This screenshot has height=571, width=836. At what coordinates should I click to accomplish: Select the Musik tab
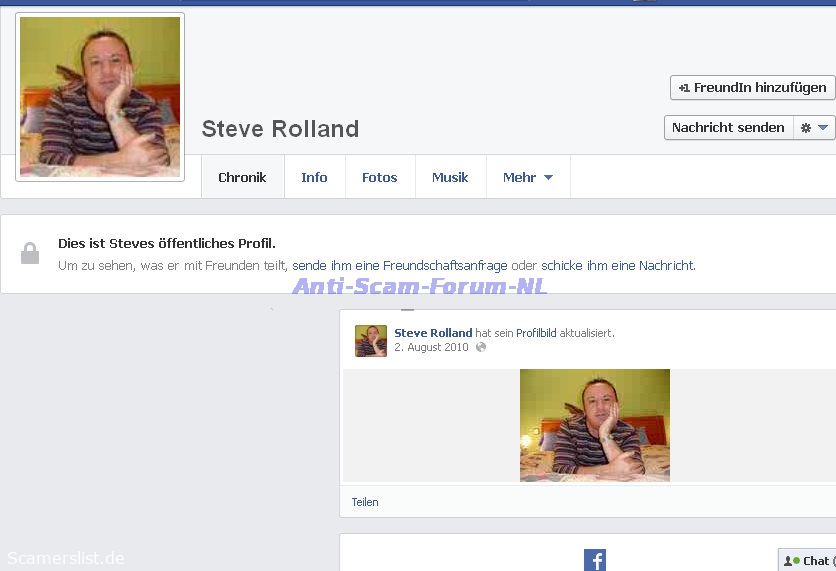click(x=450, y=177)
